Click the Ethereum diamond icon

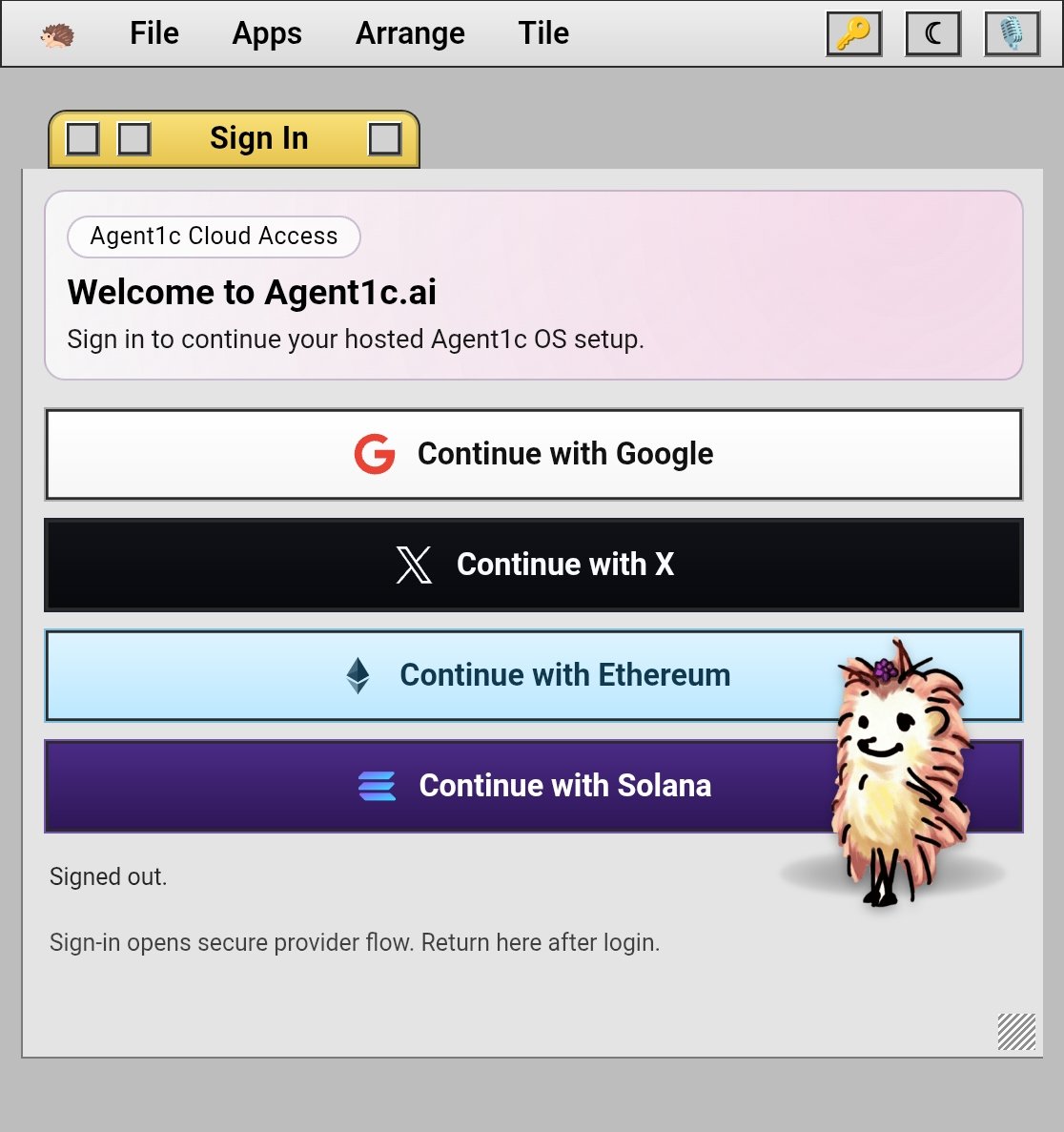358,676
